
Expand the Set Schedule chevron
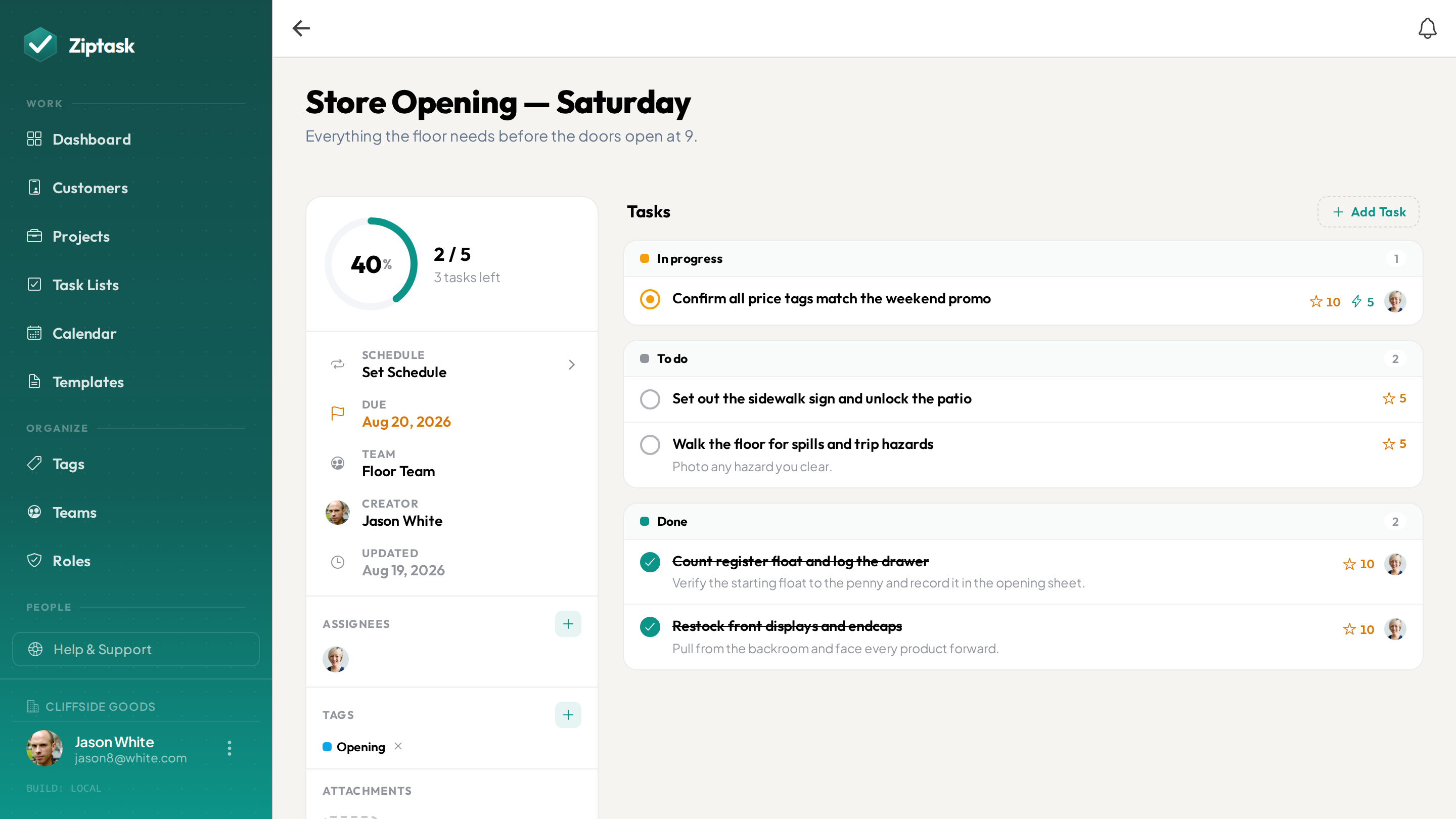pos(571,365)
